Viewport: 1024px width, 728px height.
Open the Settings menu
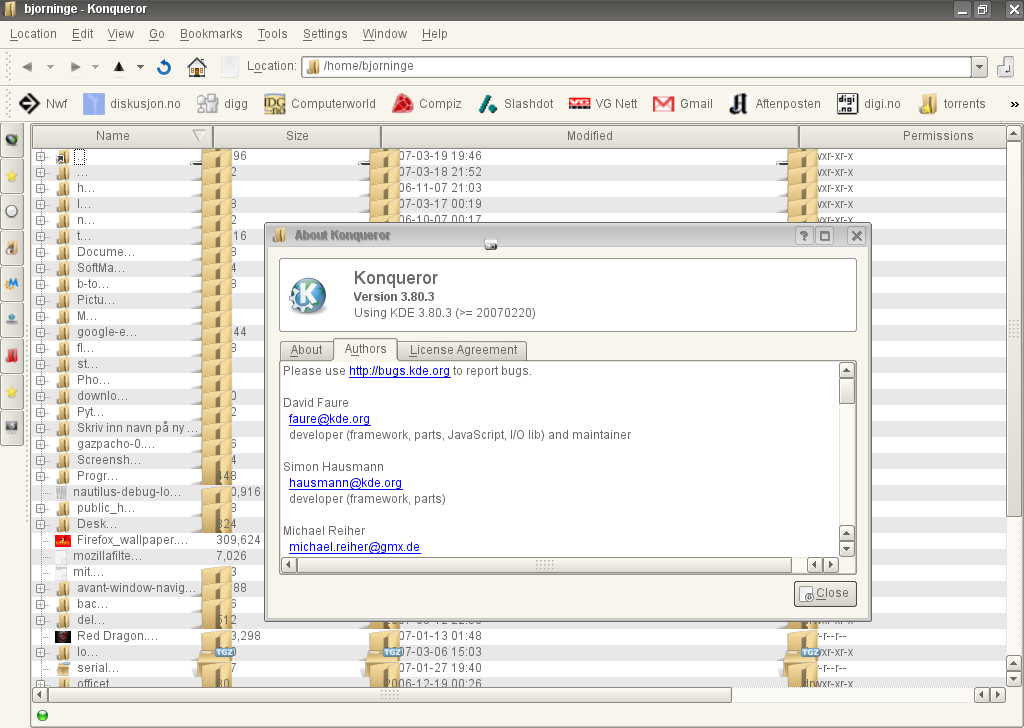(x=325, y=34)
